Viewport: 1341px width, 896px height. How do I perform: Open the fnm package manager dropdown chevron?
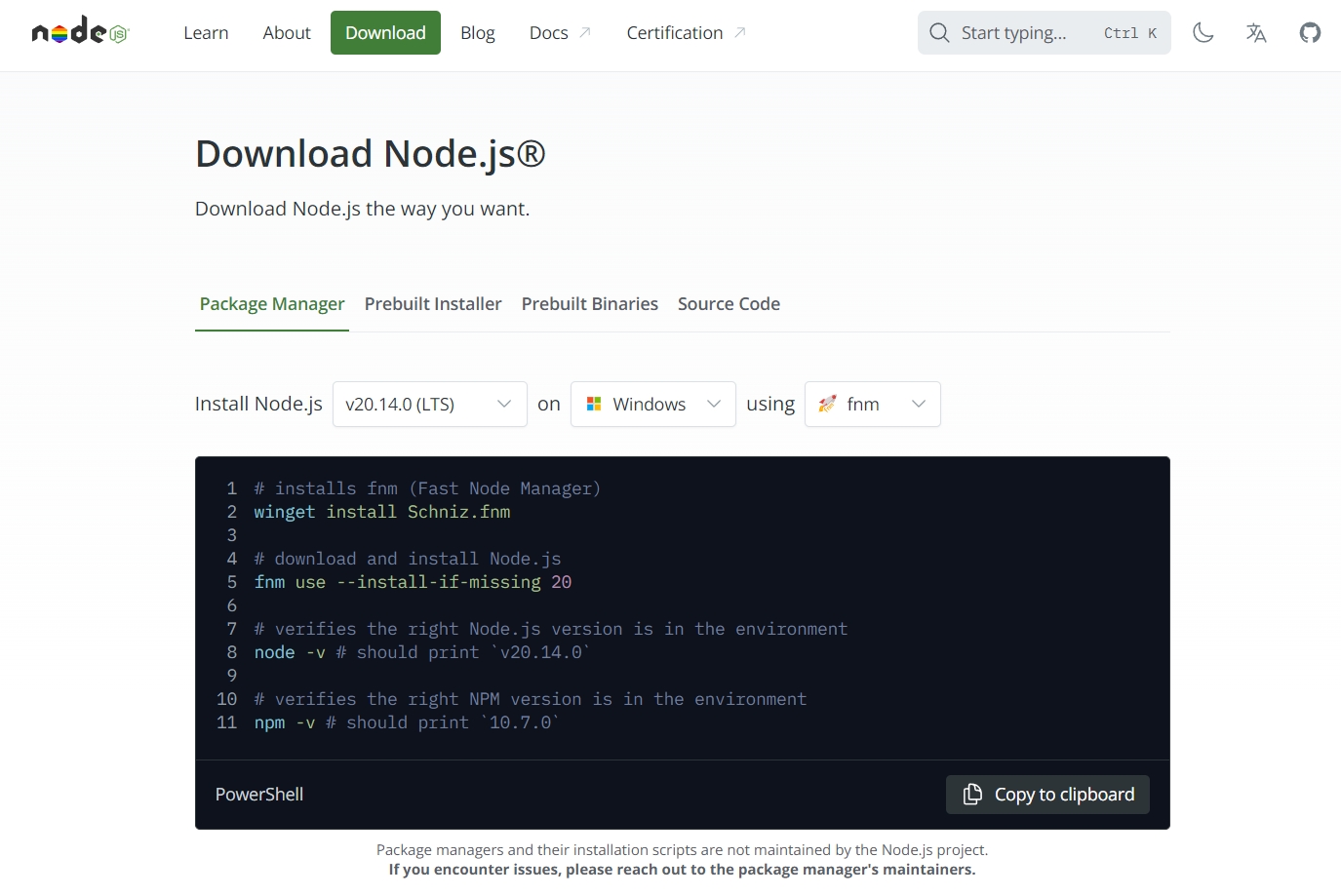click(919, 404)
